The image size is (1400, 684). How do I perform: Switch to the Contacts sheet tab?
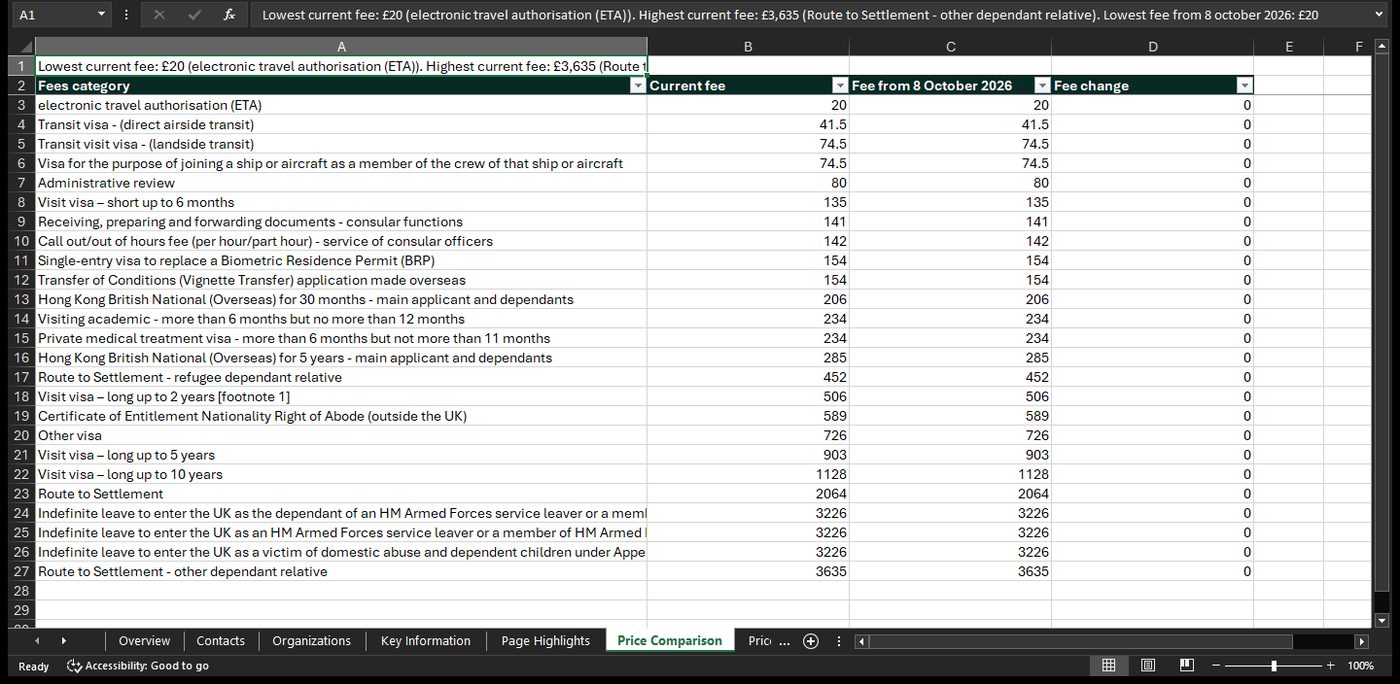220,641
